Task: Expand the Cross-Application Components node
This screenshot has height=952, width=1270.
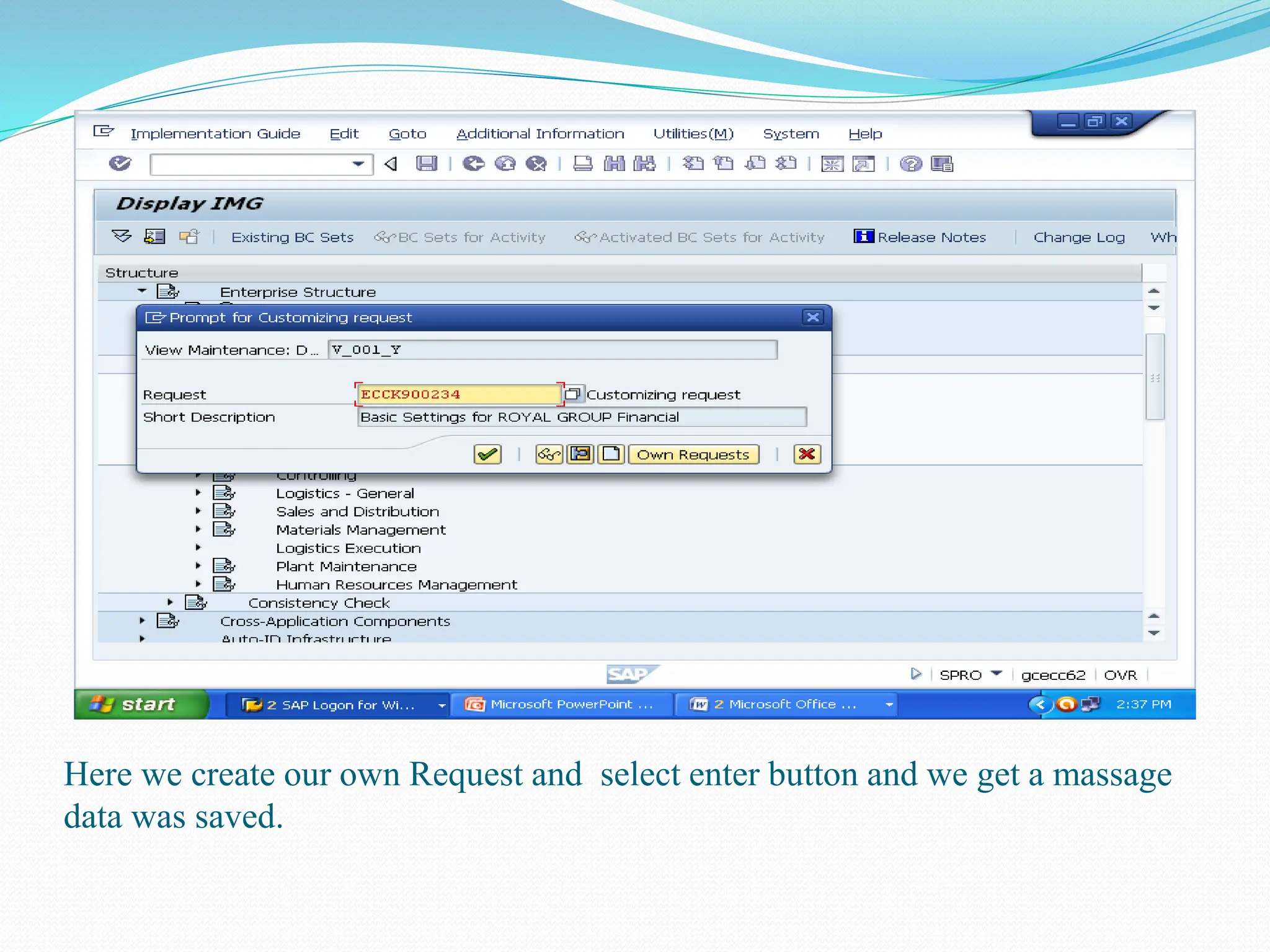Action: tap(142, 620)
